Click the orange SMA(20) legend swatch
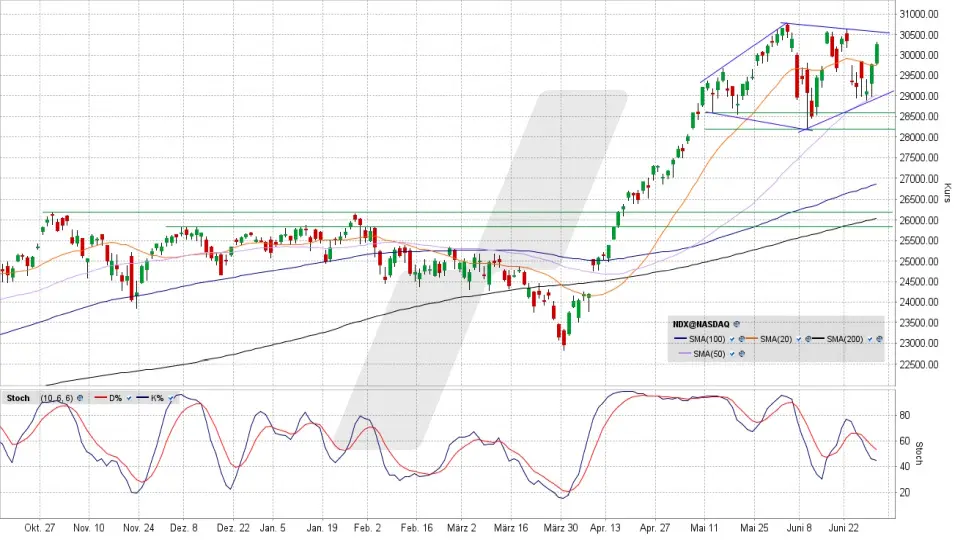 [751, 338]
